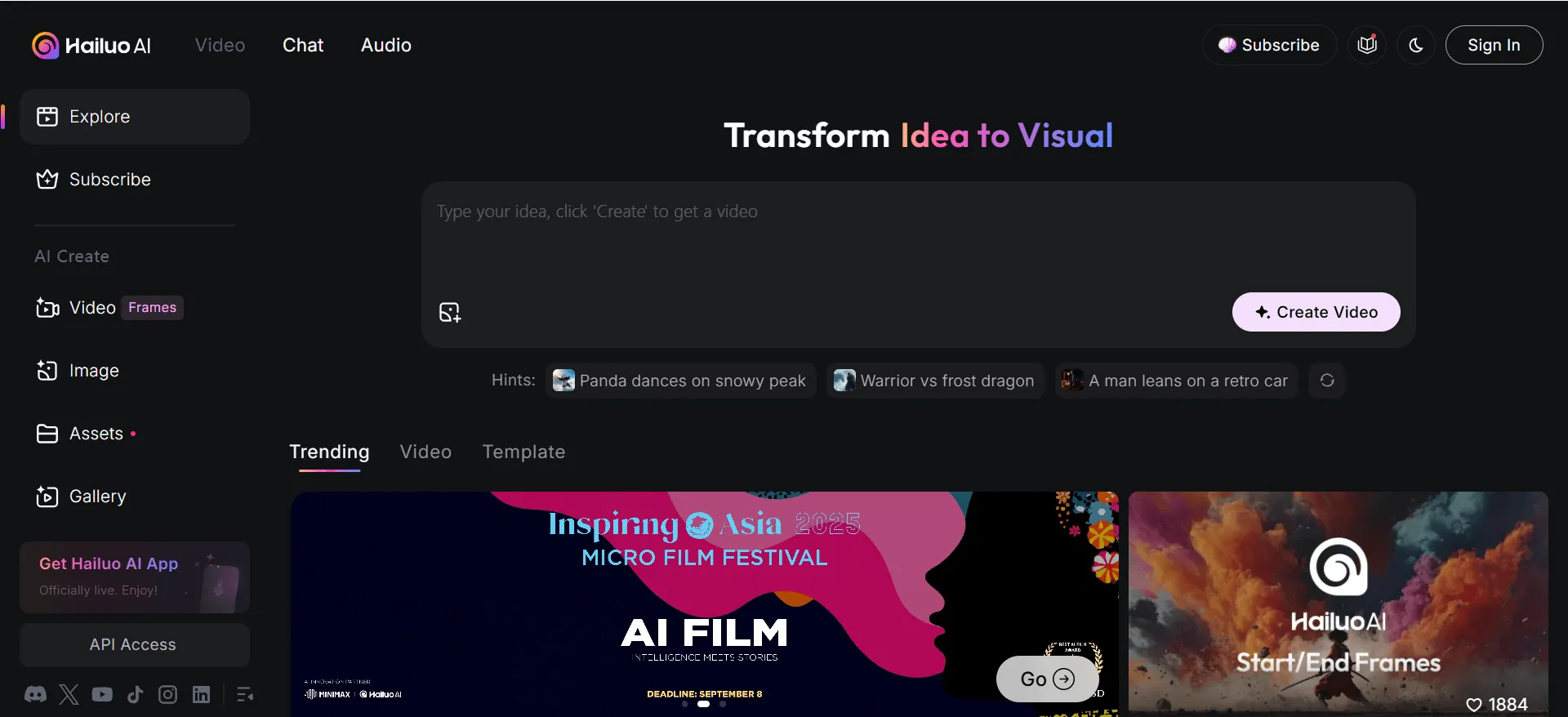Viewport: 1568px width, 717px height.
Task: Click the Image sidebar icon
Action: click(x=47, y=371)
